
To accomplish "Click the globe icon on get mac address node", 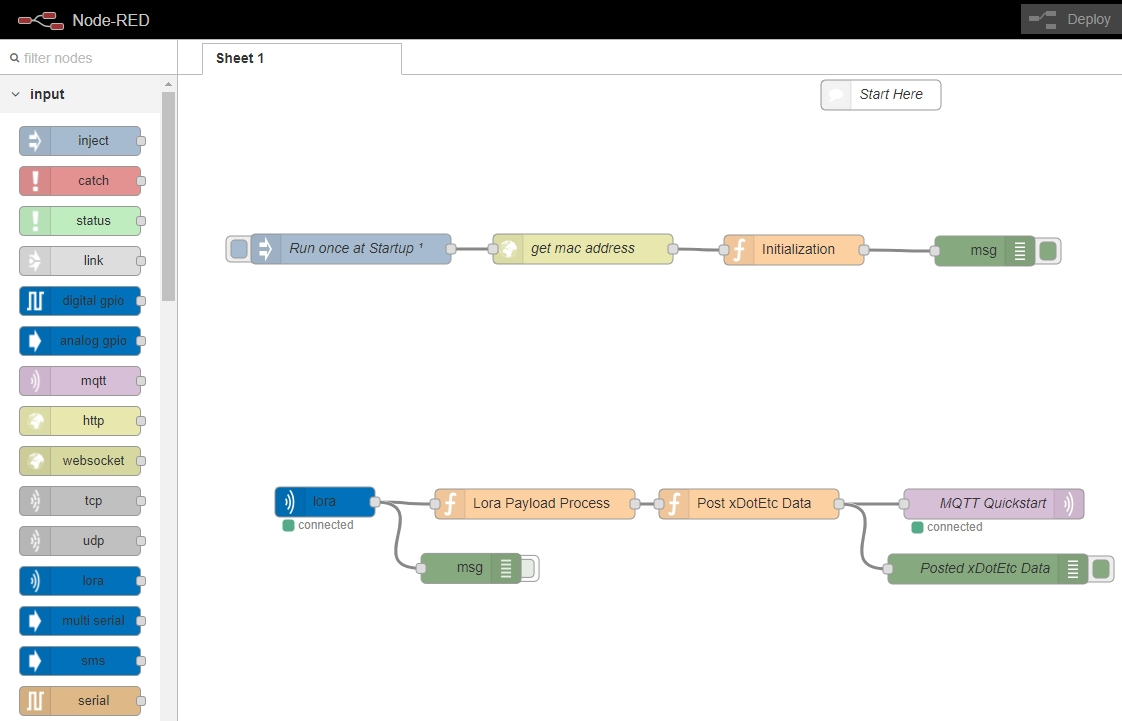I will [509, 249].
